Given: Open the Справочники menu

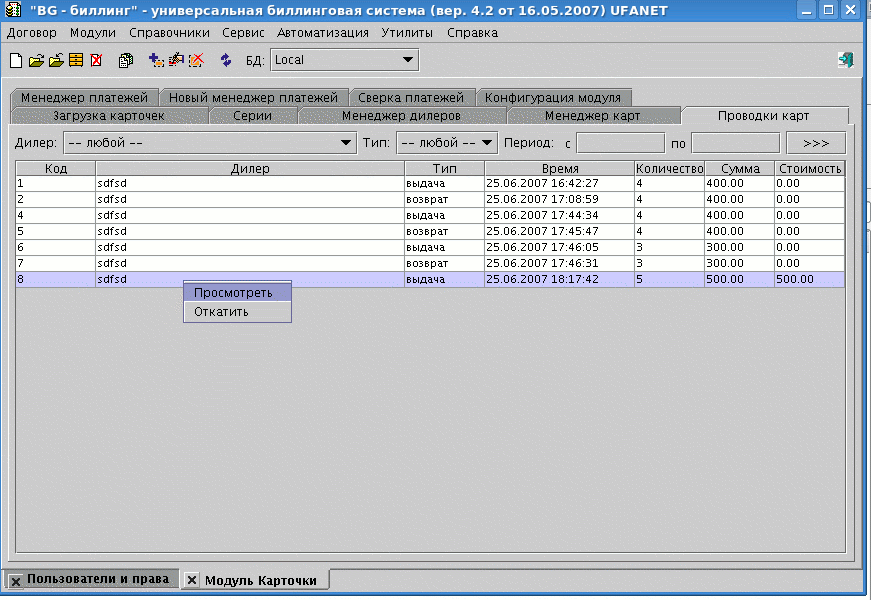Looking at the screenshot, I should [x=169, y=33].
